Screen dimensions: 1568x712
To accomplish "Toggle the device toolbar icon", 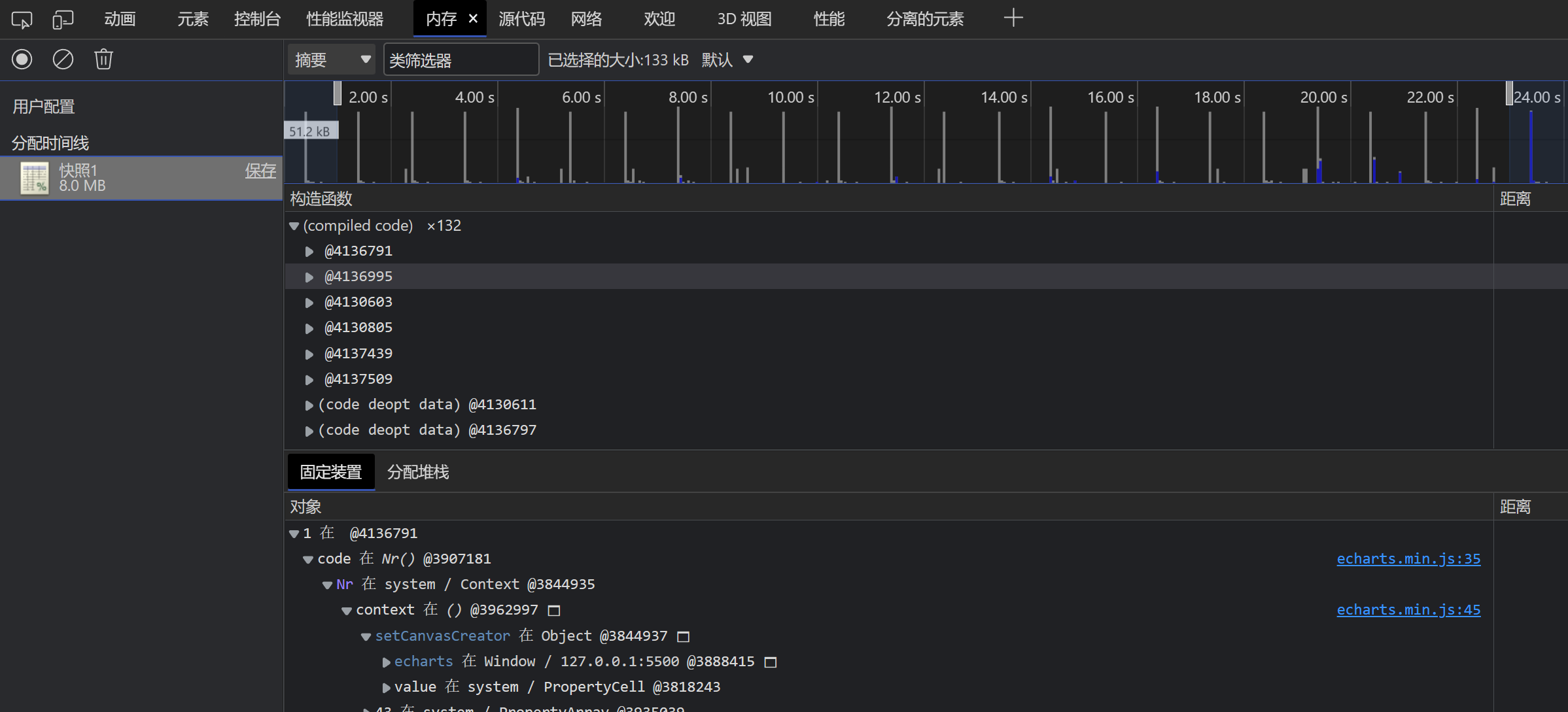I will (x=63, y=18).
